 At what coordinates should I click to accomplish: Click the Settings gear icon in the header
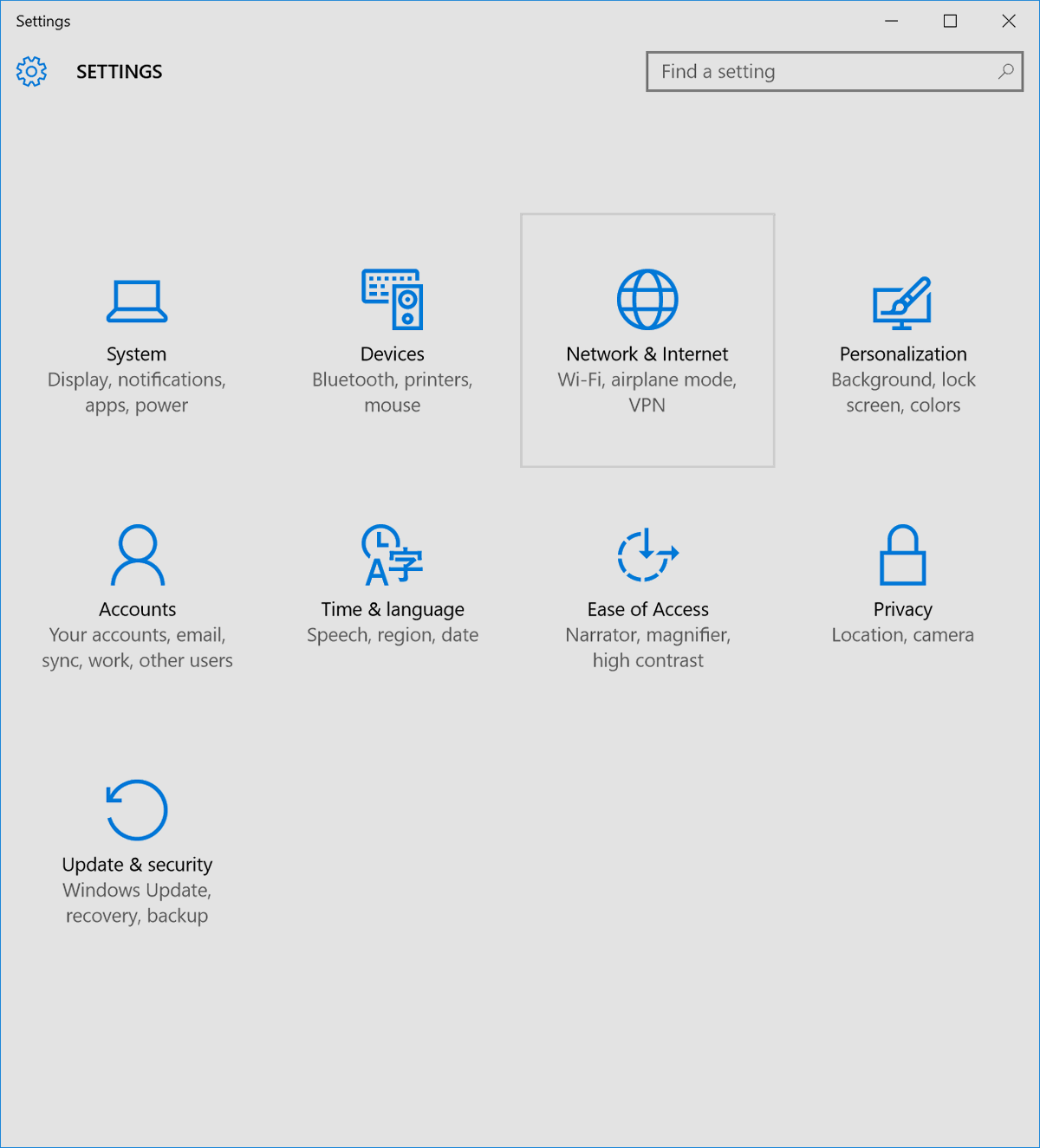[x=31, y=71]
